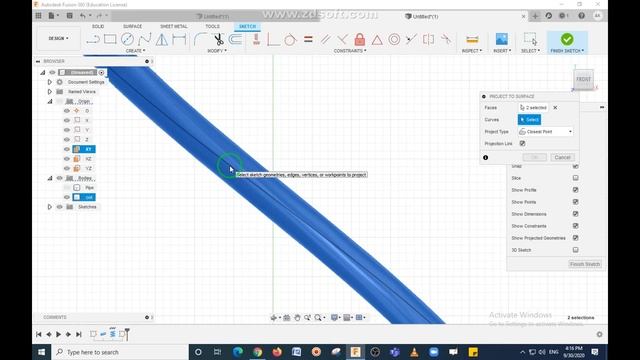Toggle Show Projected Geometries checkbox
The width and height of the screenshot is (640, 360).
tap(575, 238)
